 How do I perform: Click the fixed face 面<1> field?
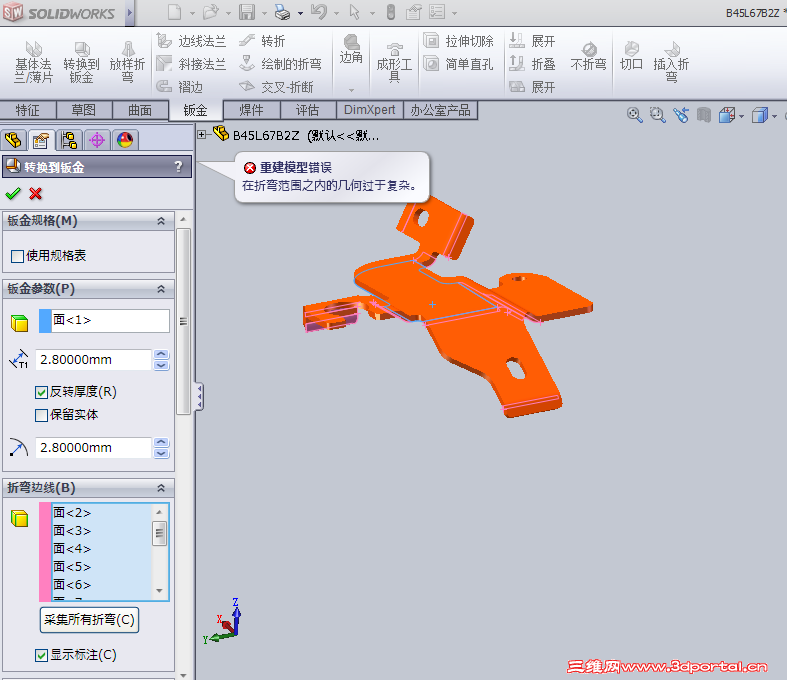pyautogui.click(x=104, y=321)
